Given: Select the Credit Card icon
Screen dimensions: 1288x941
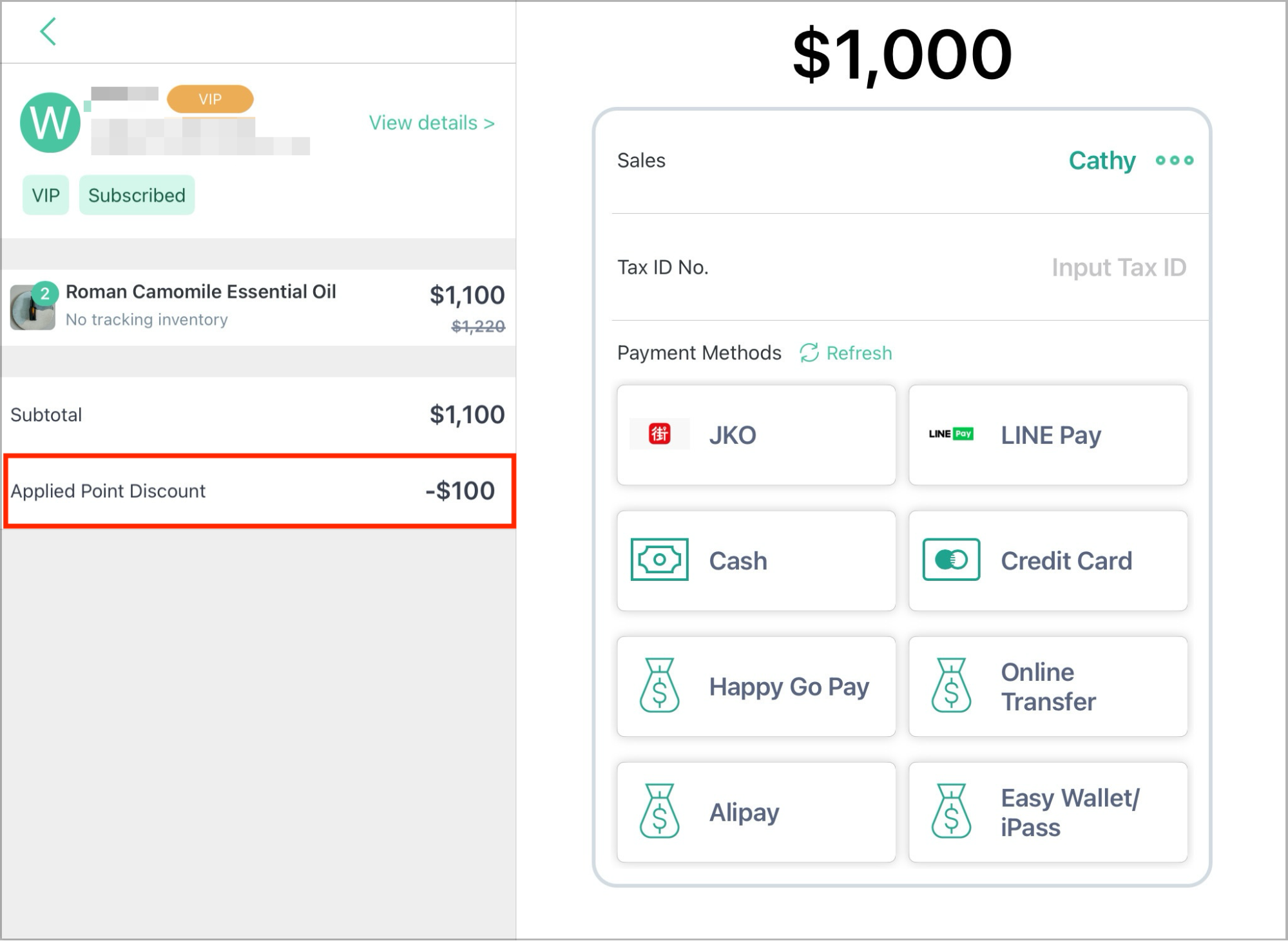Looking at the screenshot, I should (x=951, y=560).
